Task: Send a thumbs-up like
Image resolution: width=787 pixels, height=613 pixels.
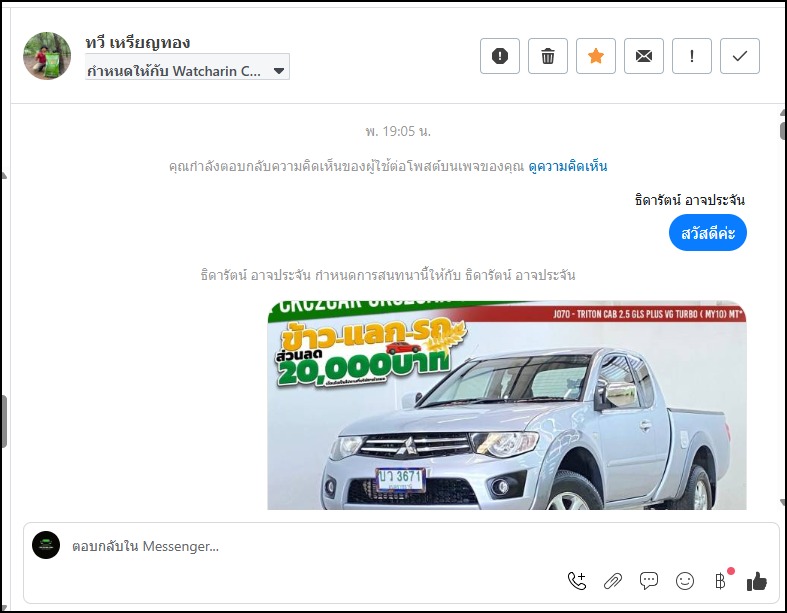Action: 756,581
